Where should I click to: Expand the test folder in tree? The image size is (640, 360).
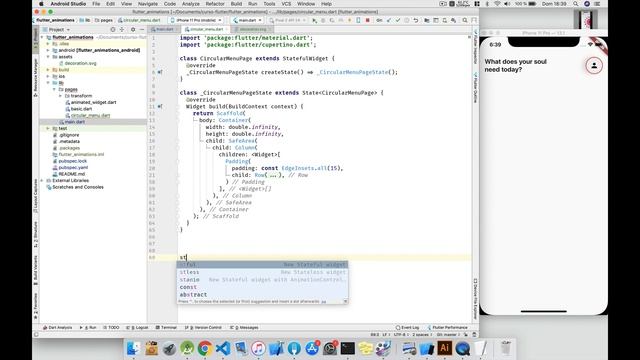[48, 128]
